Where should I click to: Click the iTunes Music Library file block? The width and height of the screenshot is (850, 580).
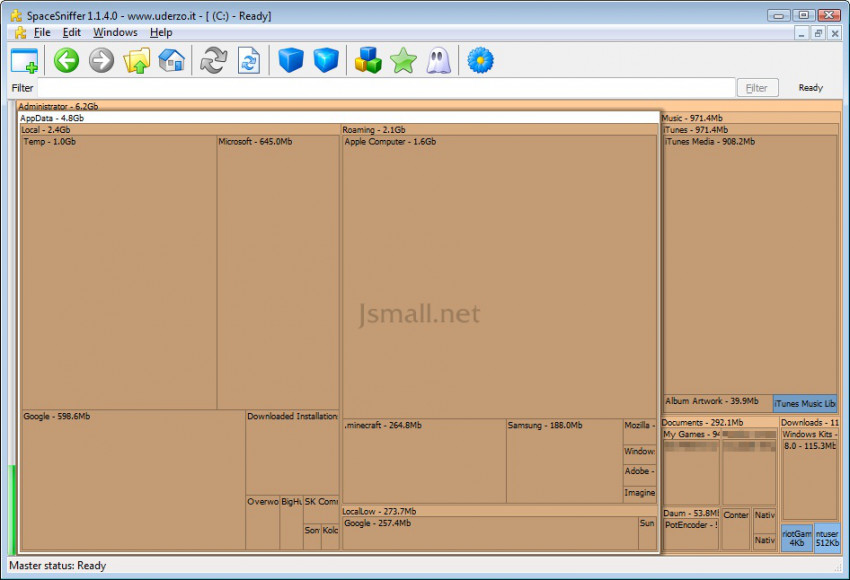pos(805,404)
